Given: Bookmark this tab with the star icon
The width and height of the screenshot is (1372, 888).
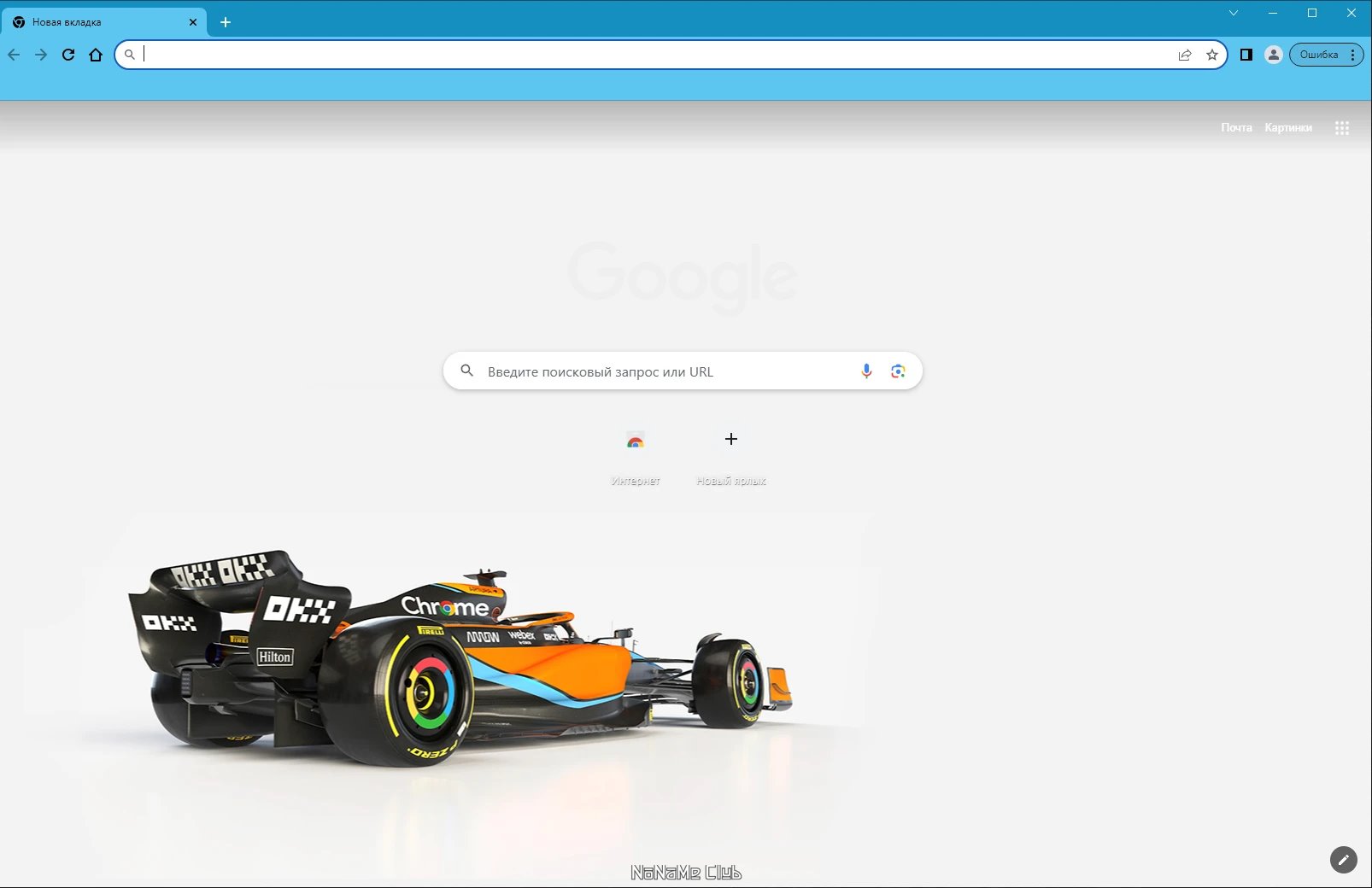Looking at the screenshot, I should coord(1212,55).
